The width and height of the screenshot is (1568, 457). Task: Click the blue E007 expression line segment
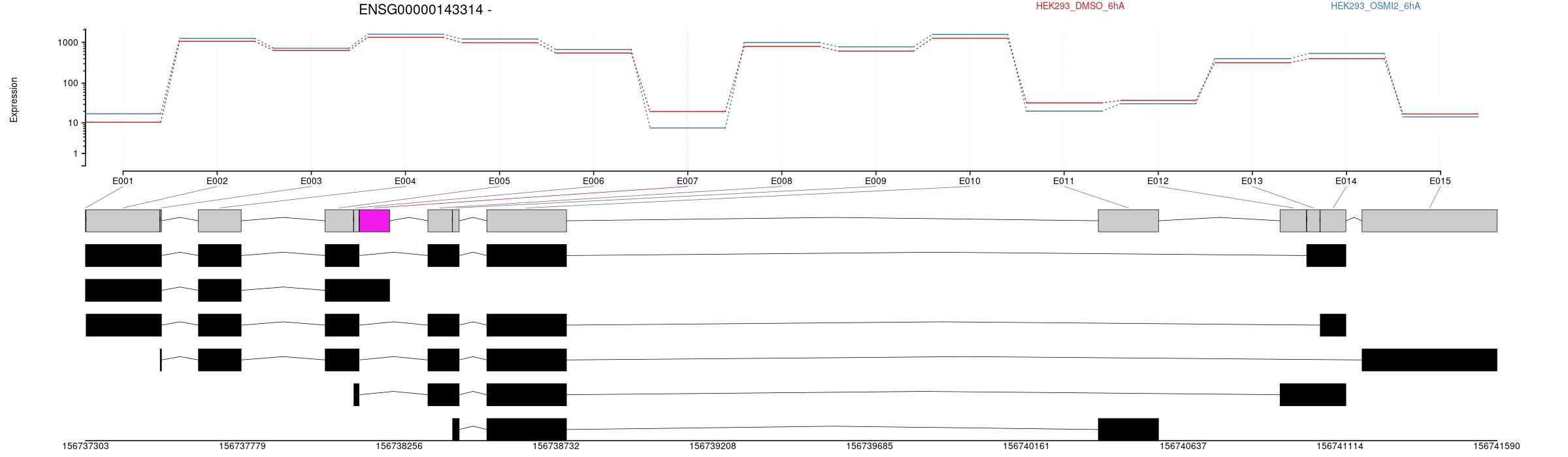click(x=687, y=128)
